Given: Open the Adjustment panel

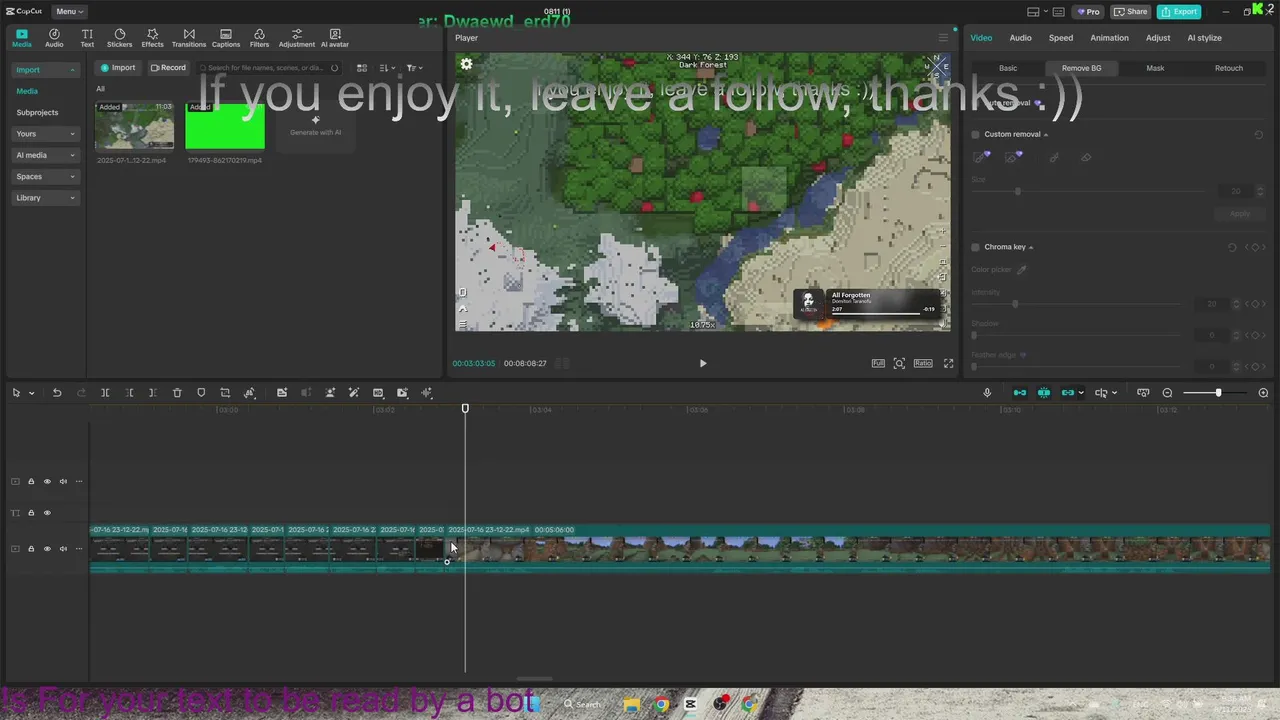Looking at the screenshot, I should 296,38.
